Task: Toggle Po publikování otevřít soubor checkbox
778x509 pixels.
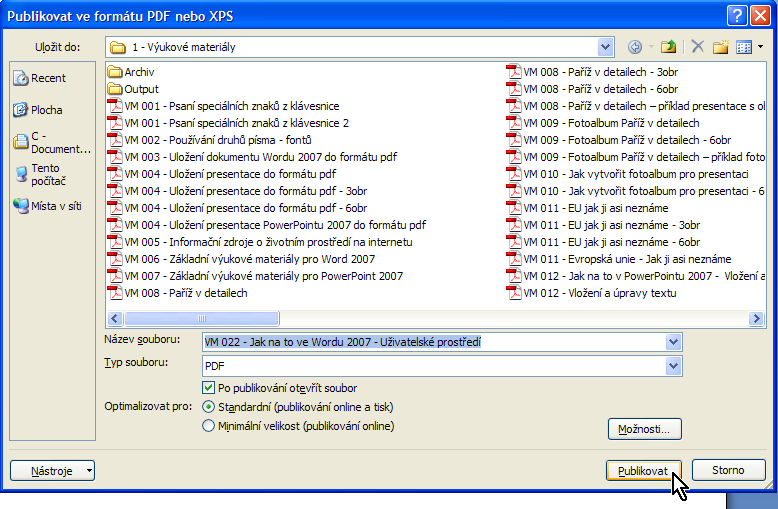Action: click(x=208, y=387)
